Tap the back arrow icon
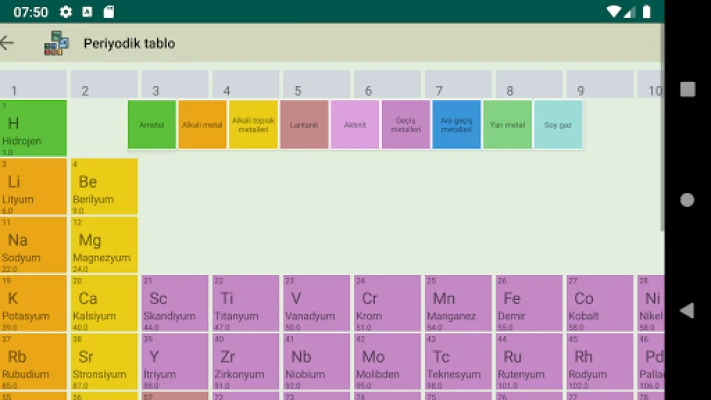 [8, 43]
